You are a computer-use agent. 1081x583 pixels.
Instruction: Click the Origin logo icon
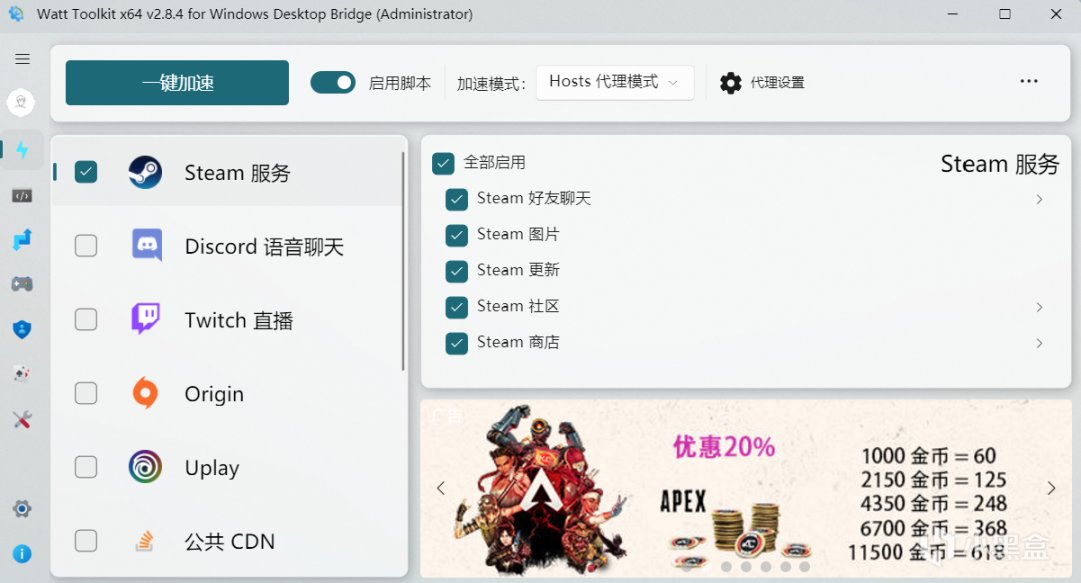(145, 393)
